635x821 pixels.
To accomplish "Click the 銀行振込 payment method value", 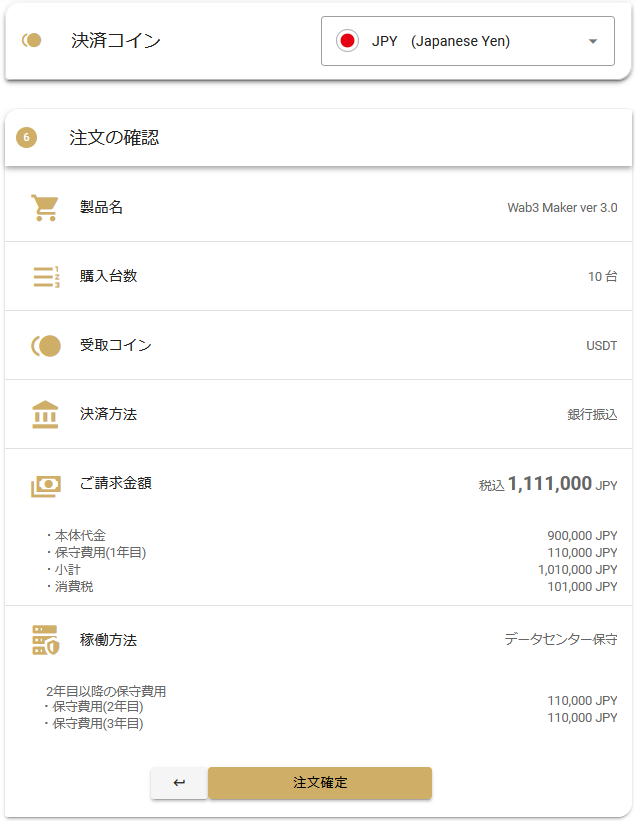I will (592, 415).
